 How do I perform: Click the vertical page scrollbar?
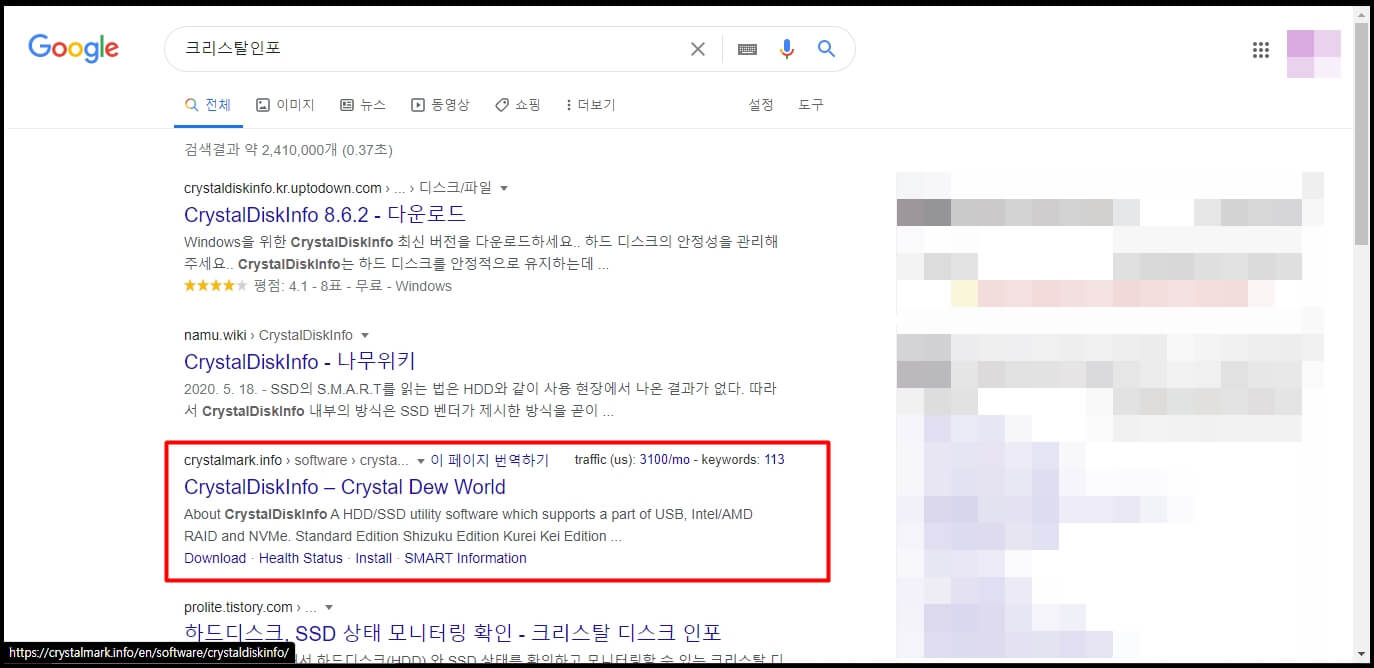click(1361, 135)
